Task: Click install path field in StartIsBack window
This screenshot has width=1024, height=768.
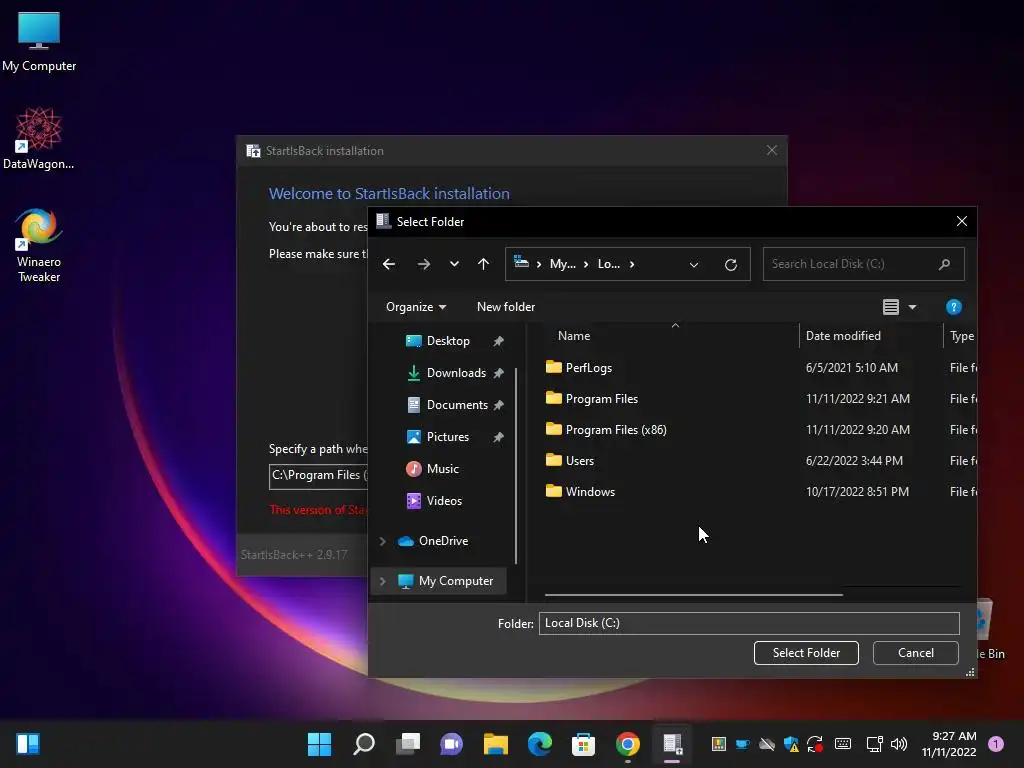Action: coord(319,475)
